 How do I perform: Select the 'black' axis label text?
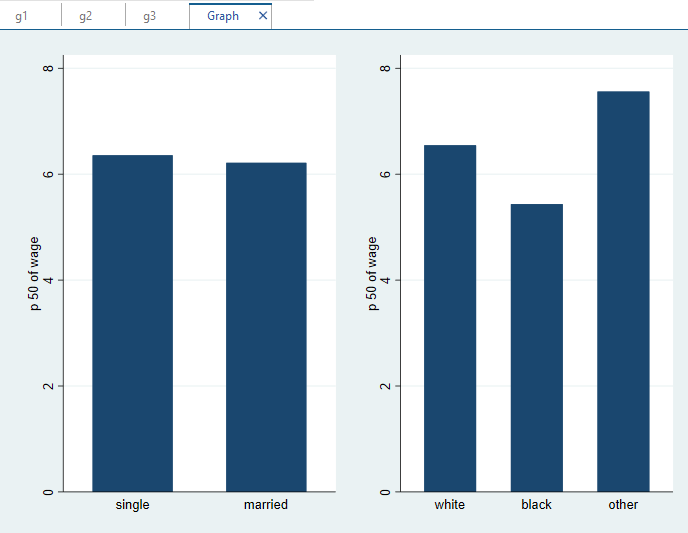pyautogui.click(x=536, y=505)
